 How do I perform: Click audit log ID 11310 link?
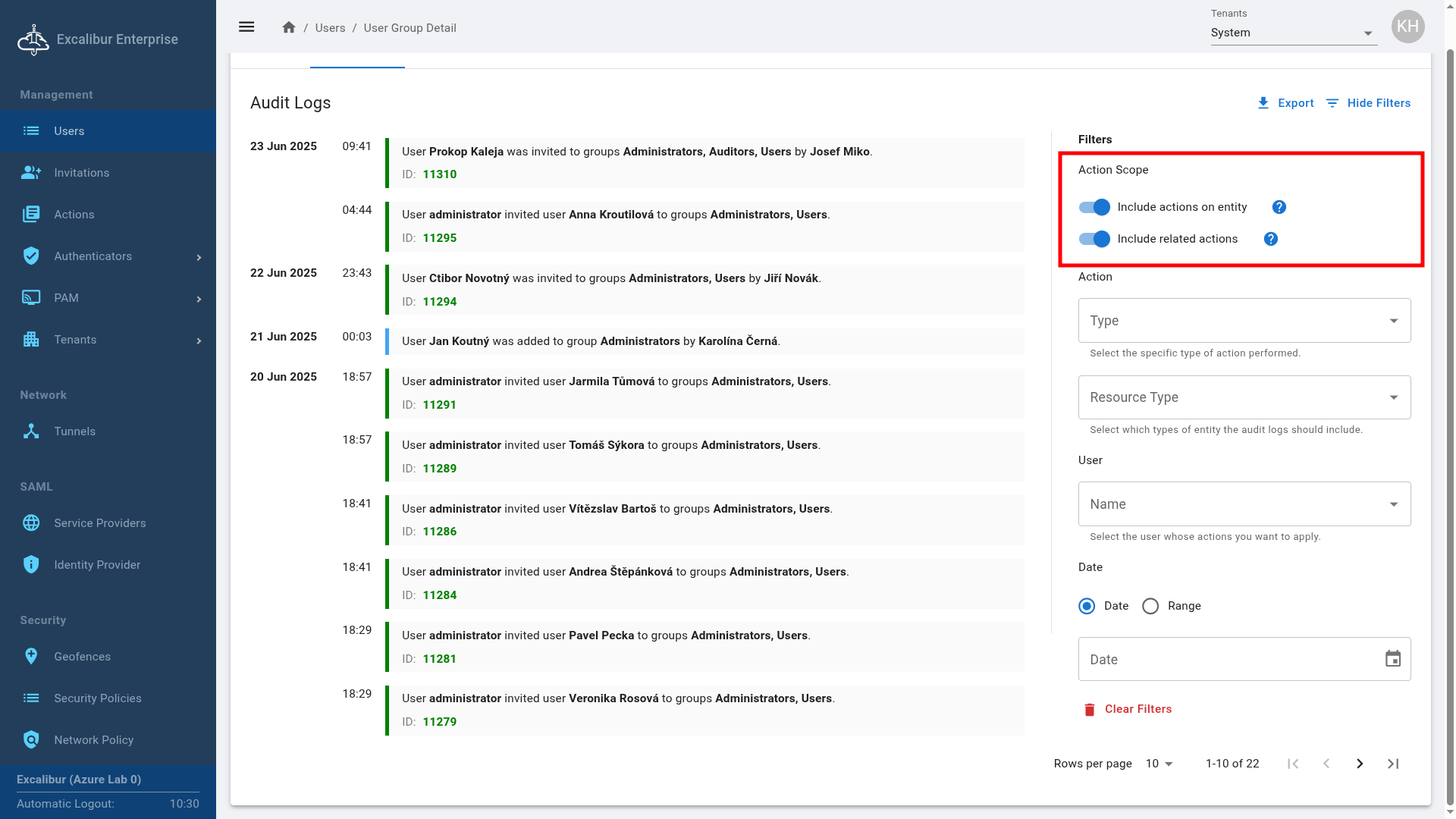(x=440, y=174)
